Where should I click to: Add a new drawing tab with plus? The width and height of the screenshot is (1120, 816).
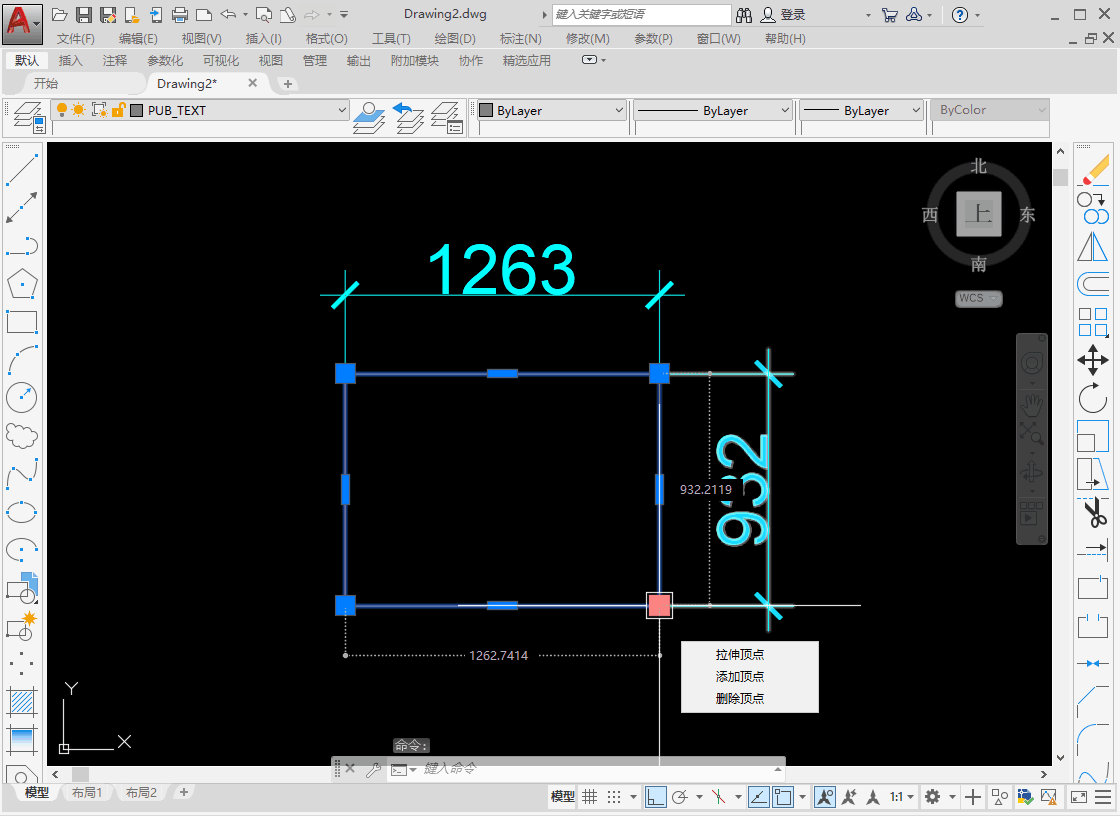[288, 84]
